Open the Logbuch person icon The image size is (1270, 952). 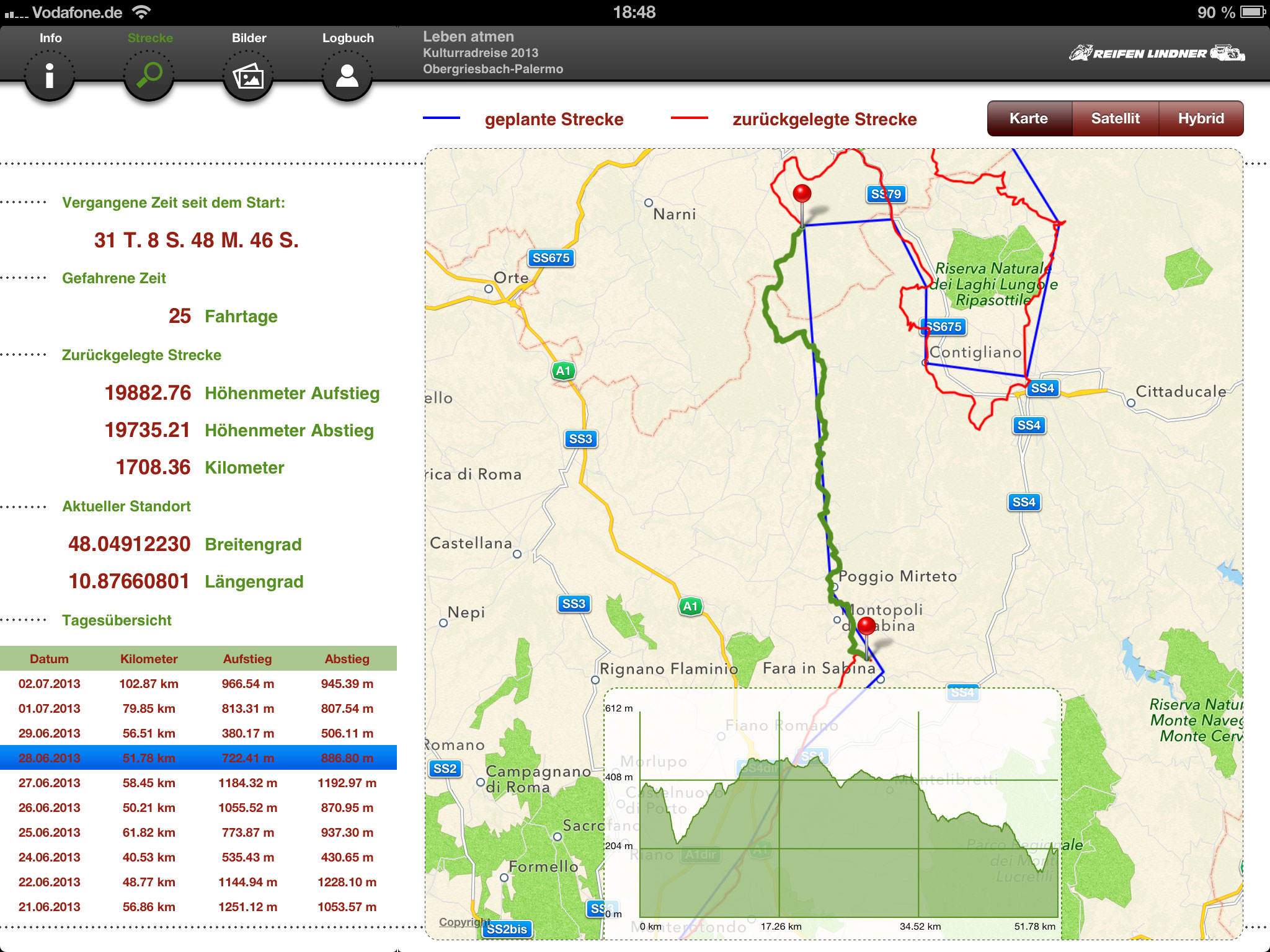pyautogui.click(x=347, y=76)
